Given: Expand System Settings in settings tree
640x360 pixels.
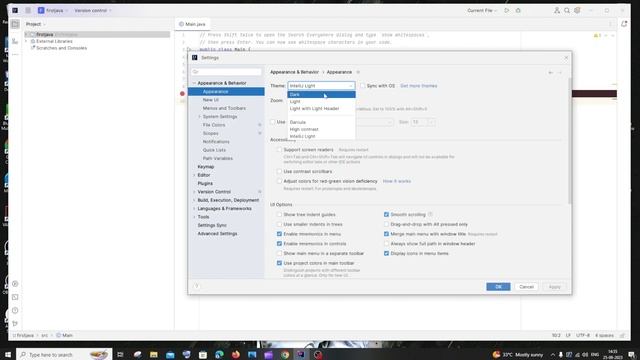Looking at the screenshot, I should point(200,117).
